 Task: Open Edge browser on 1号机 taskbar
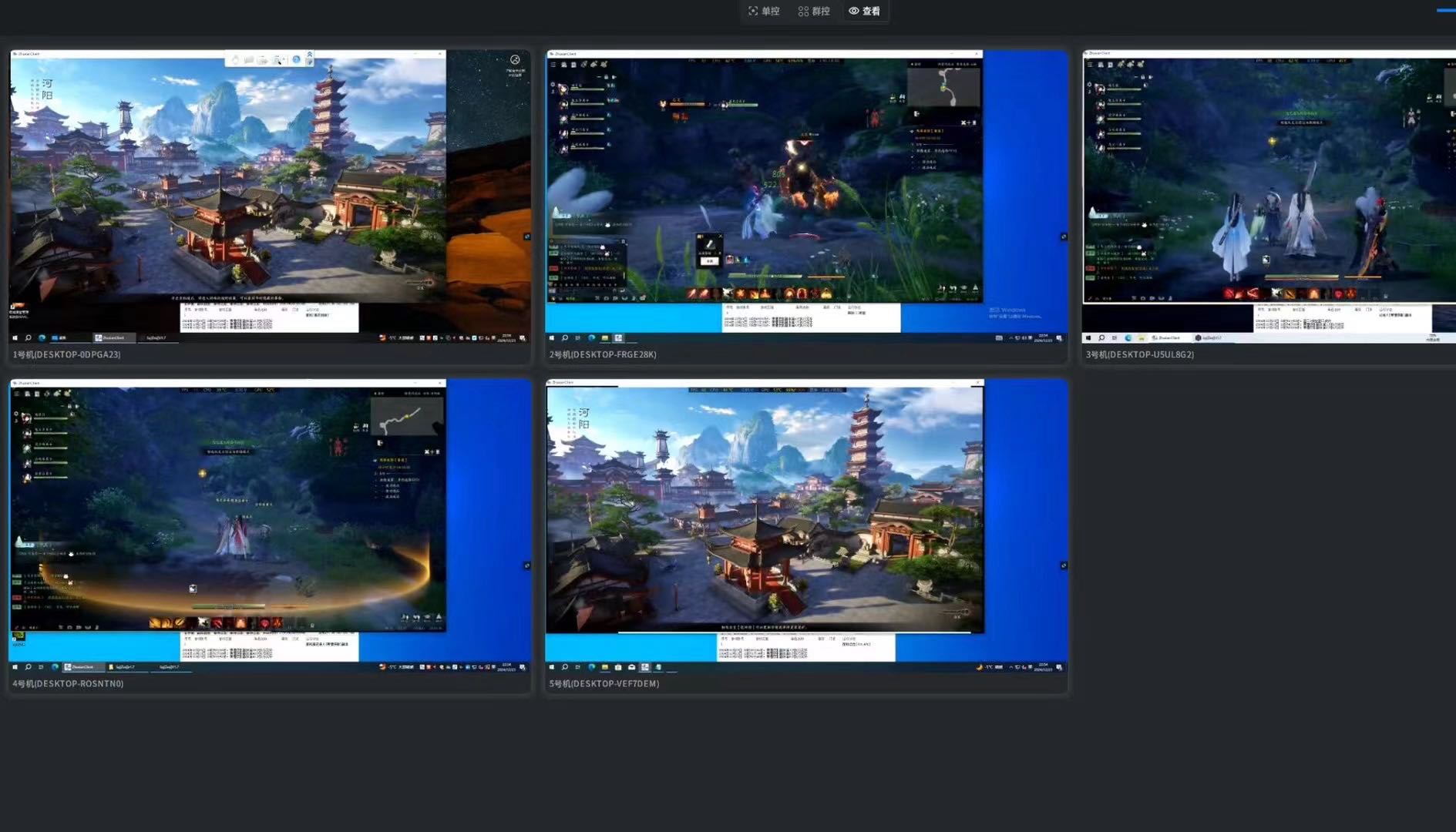pyautogui.click(x=42, y=337)
